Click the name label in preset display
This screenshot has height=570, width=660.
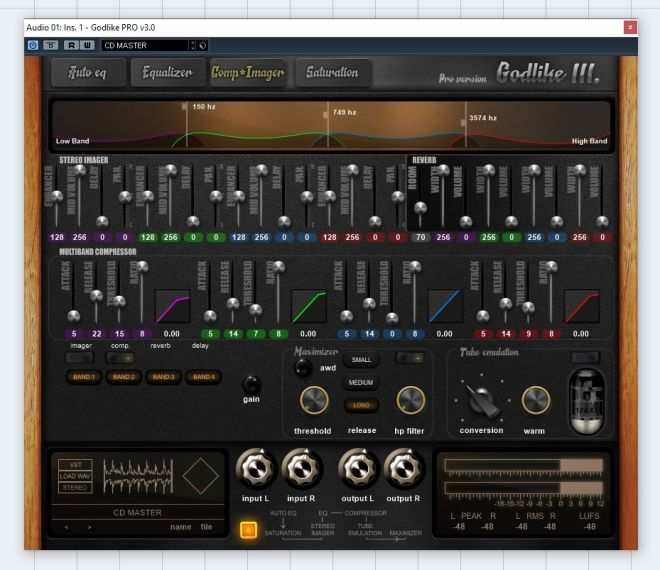click(x=181, y=527)
